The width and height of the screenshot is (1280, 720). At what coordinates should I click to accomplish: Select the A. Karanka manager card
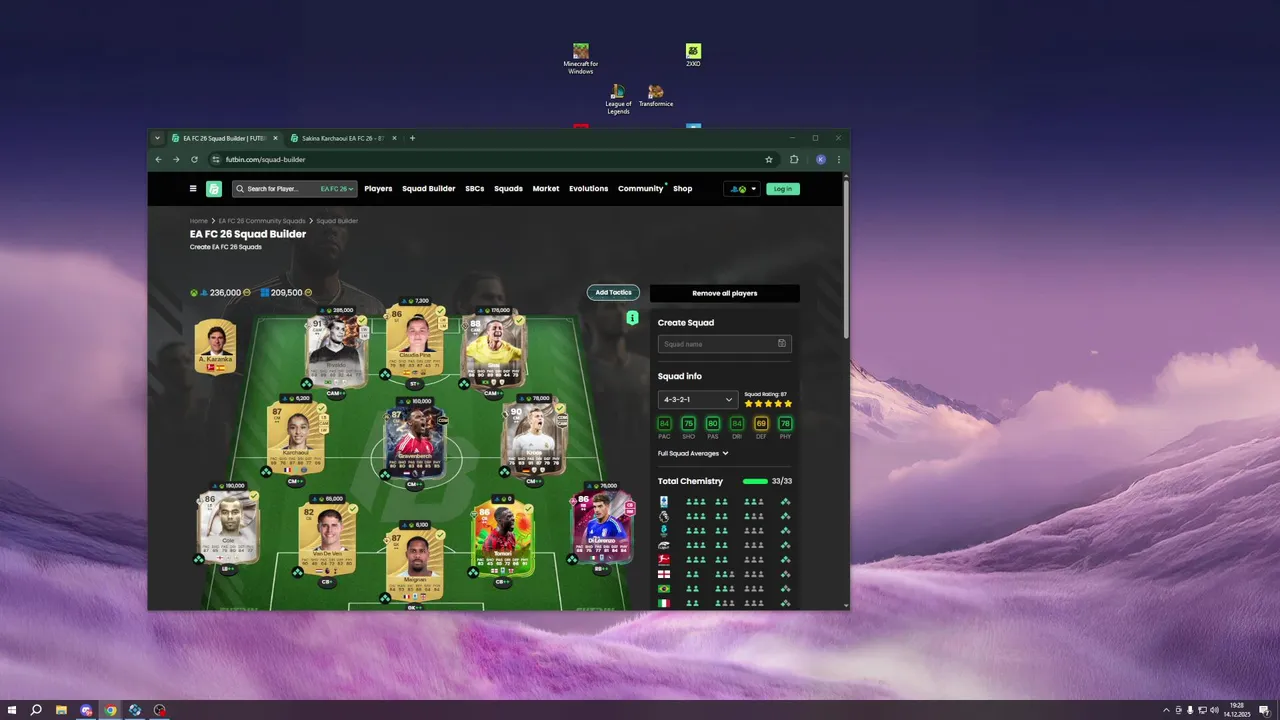pyautogui.click(x=215, y=347)
